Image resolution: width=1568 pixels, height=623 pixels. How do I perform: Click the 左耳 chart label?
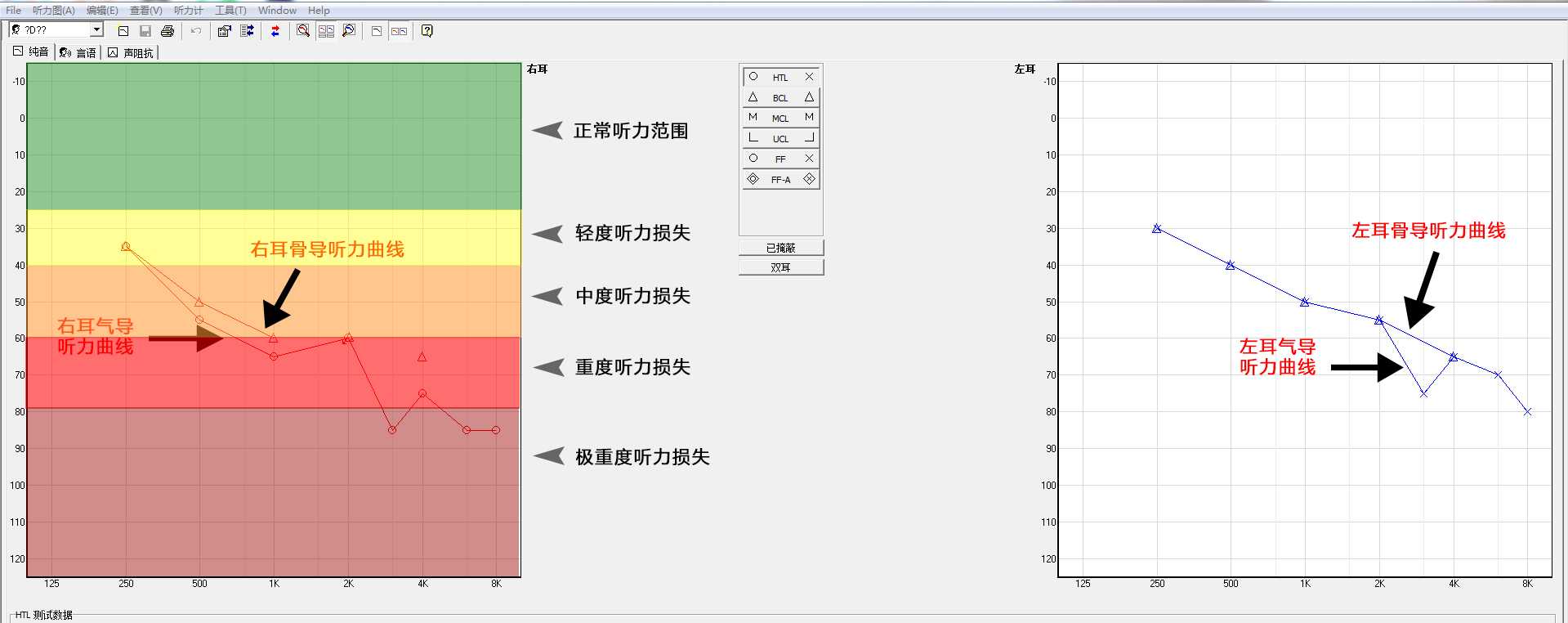[x=1025, y=69]
